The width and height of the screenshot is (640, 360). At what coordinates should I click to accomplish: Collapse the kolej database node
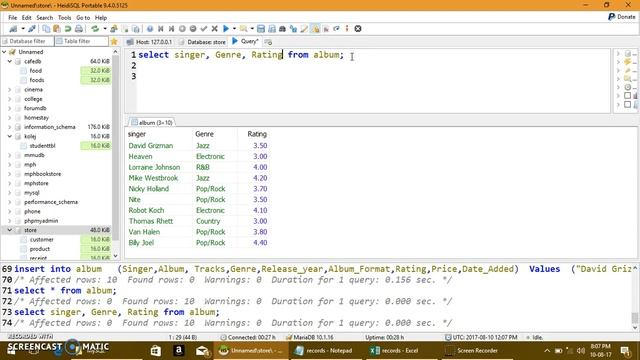click(x=10, y=136)
